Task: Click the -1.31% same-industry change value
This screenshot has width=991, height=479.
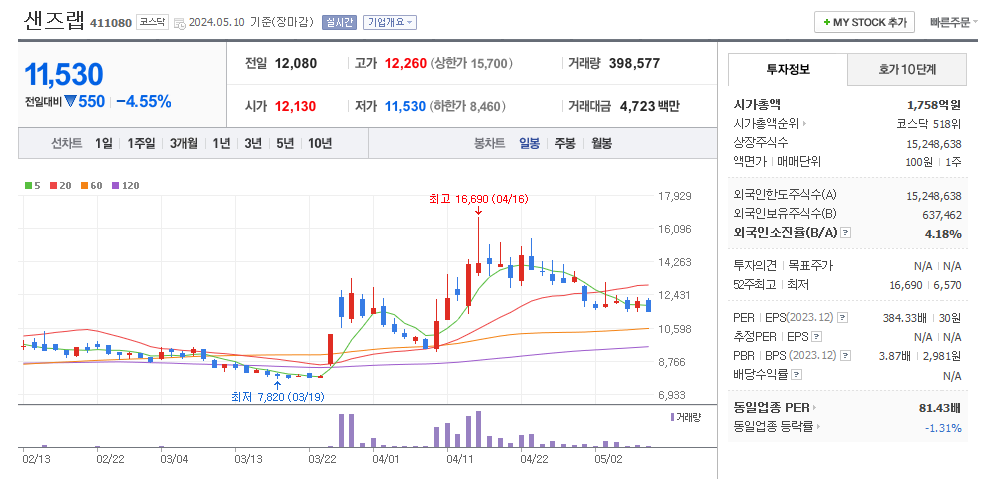Action: [x=943, y=428]
